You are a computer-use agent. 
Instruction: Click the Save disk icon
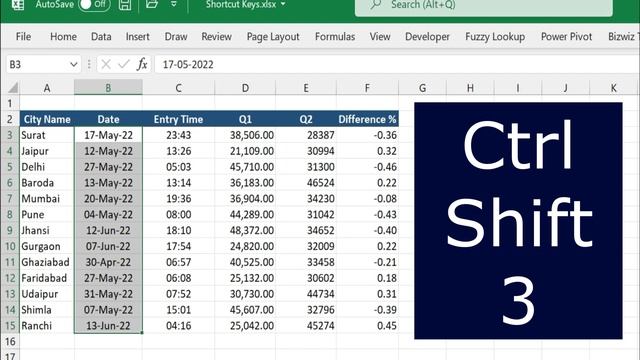click(125, 4)
